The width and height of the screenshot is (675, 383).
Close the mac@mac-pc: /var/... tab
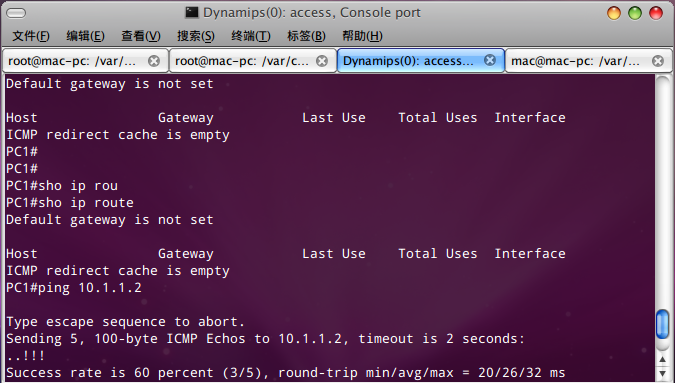point(658,61)
